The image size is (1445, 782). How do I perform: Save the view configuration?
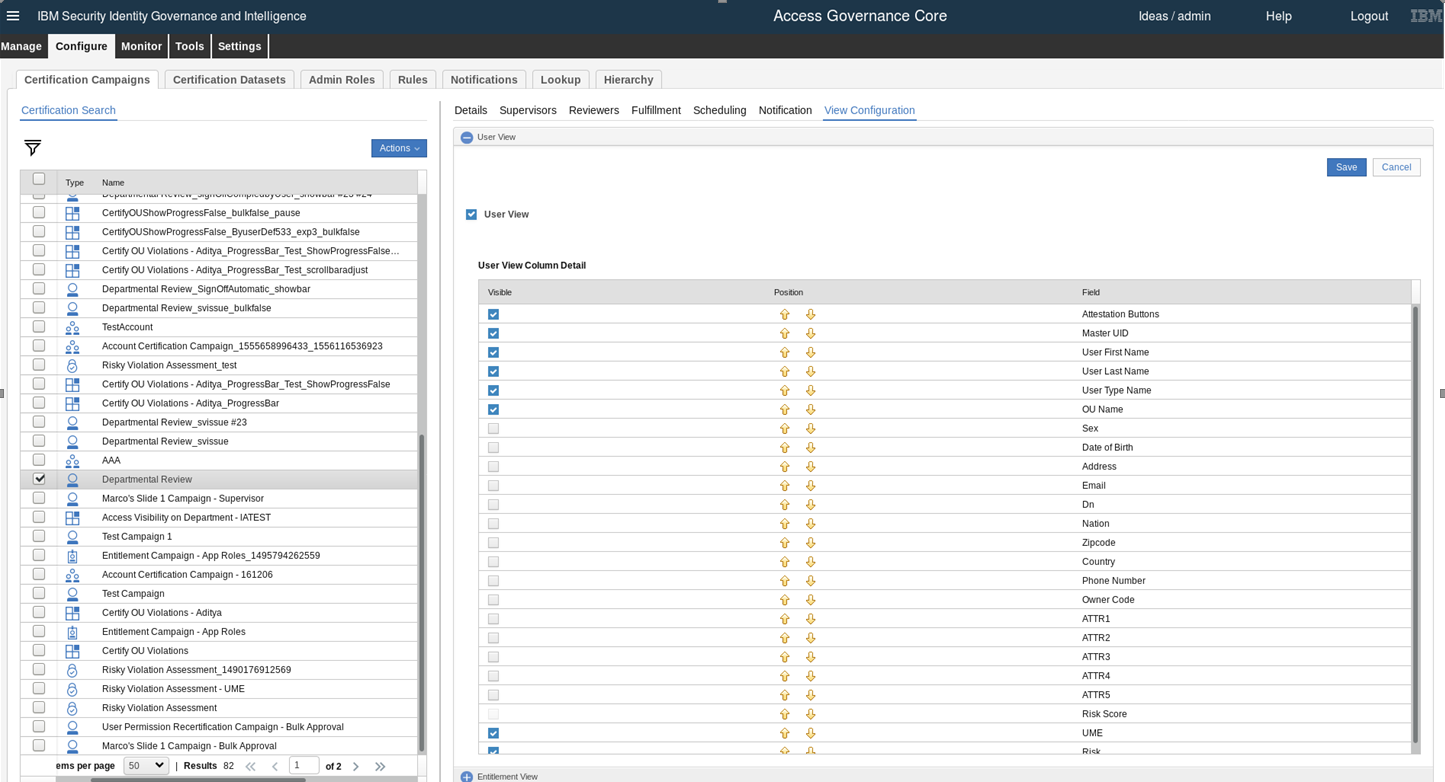1346,167
